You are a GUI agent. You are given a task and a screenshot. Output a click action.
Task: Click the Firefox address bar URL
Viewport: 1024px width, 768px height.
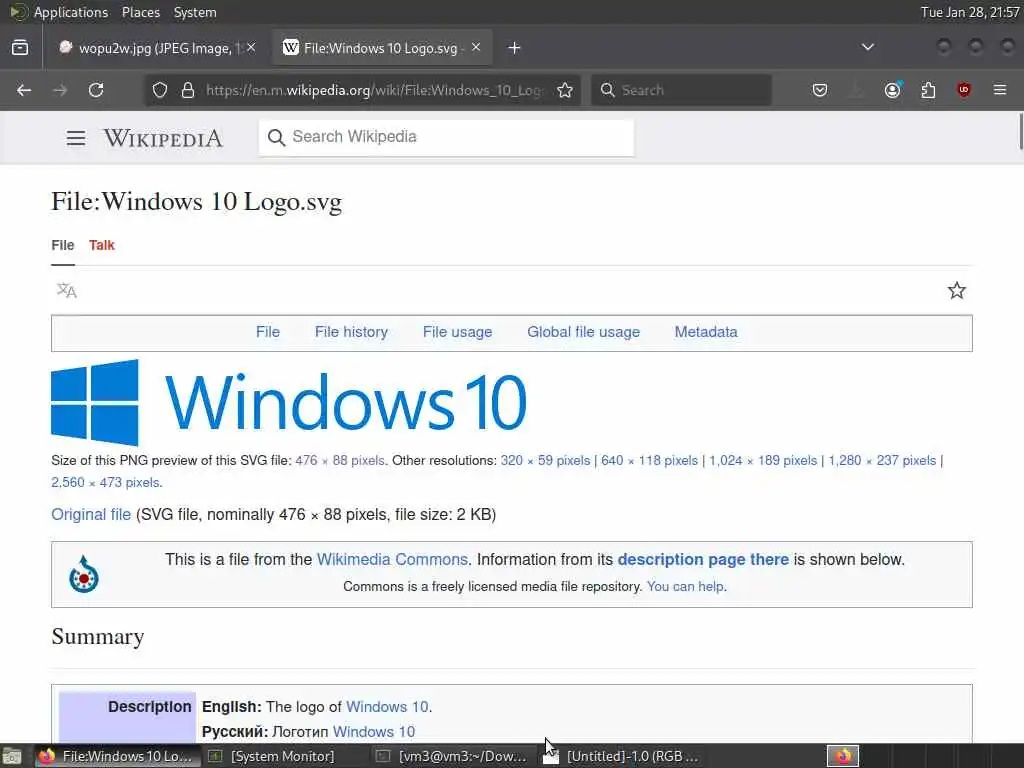[374, 90]
